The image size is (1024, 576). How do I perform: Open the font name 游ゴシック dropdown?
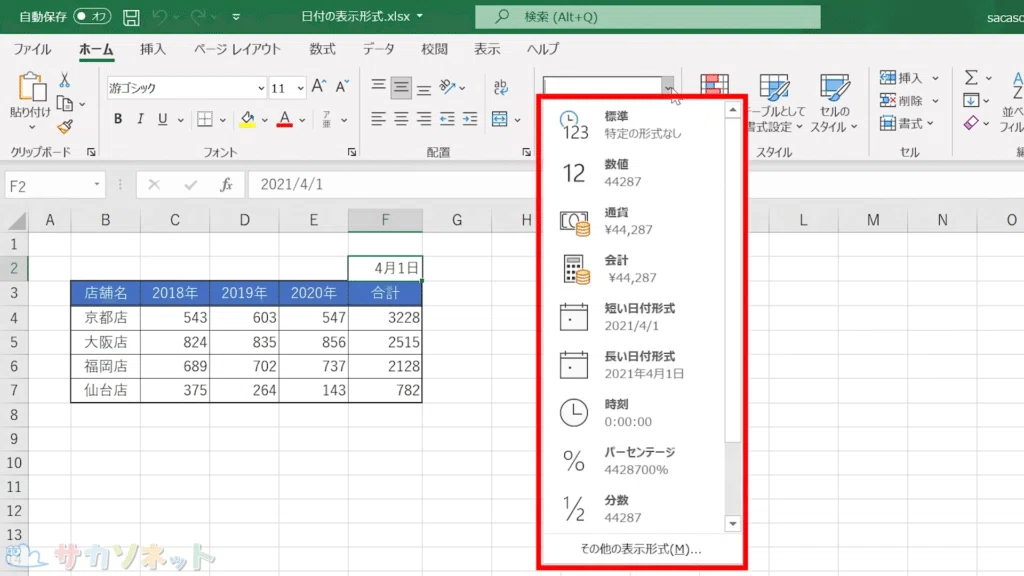click(261, 88)
